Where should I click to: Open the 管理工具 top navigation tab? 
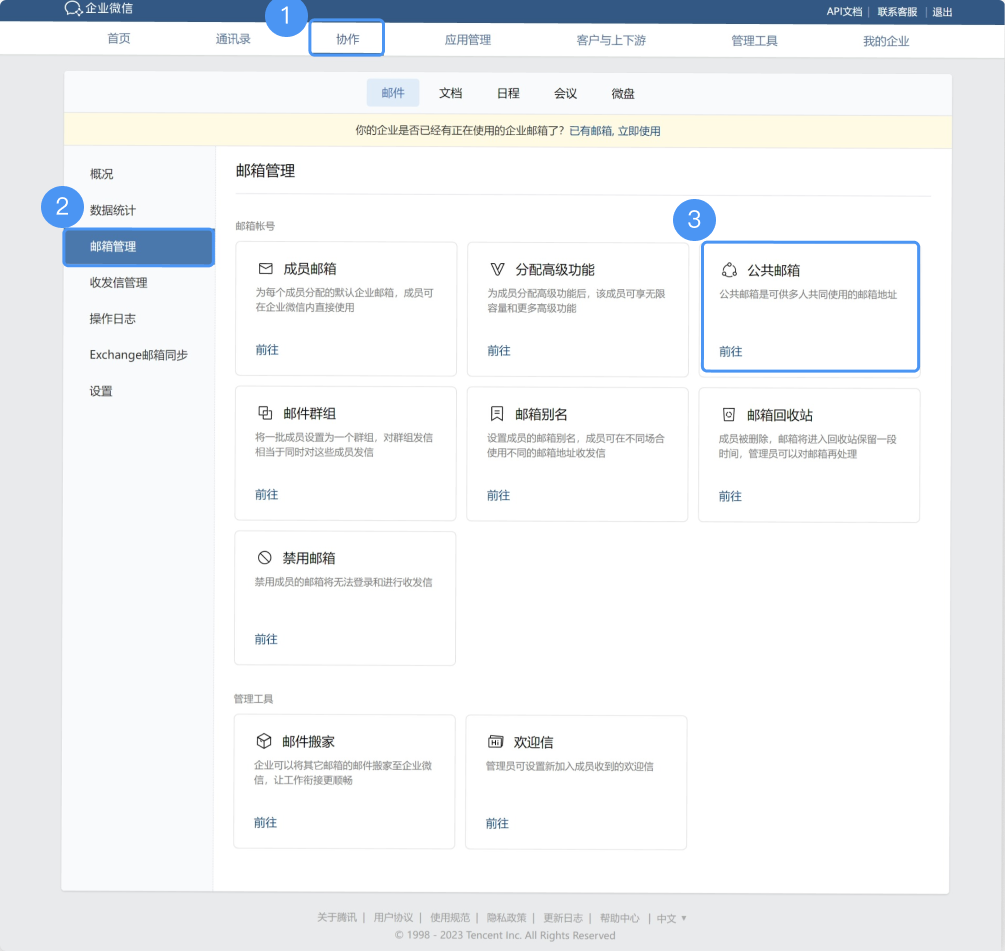tap(754, 41)
